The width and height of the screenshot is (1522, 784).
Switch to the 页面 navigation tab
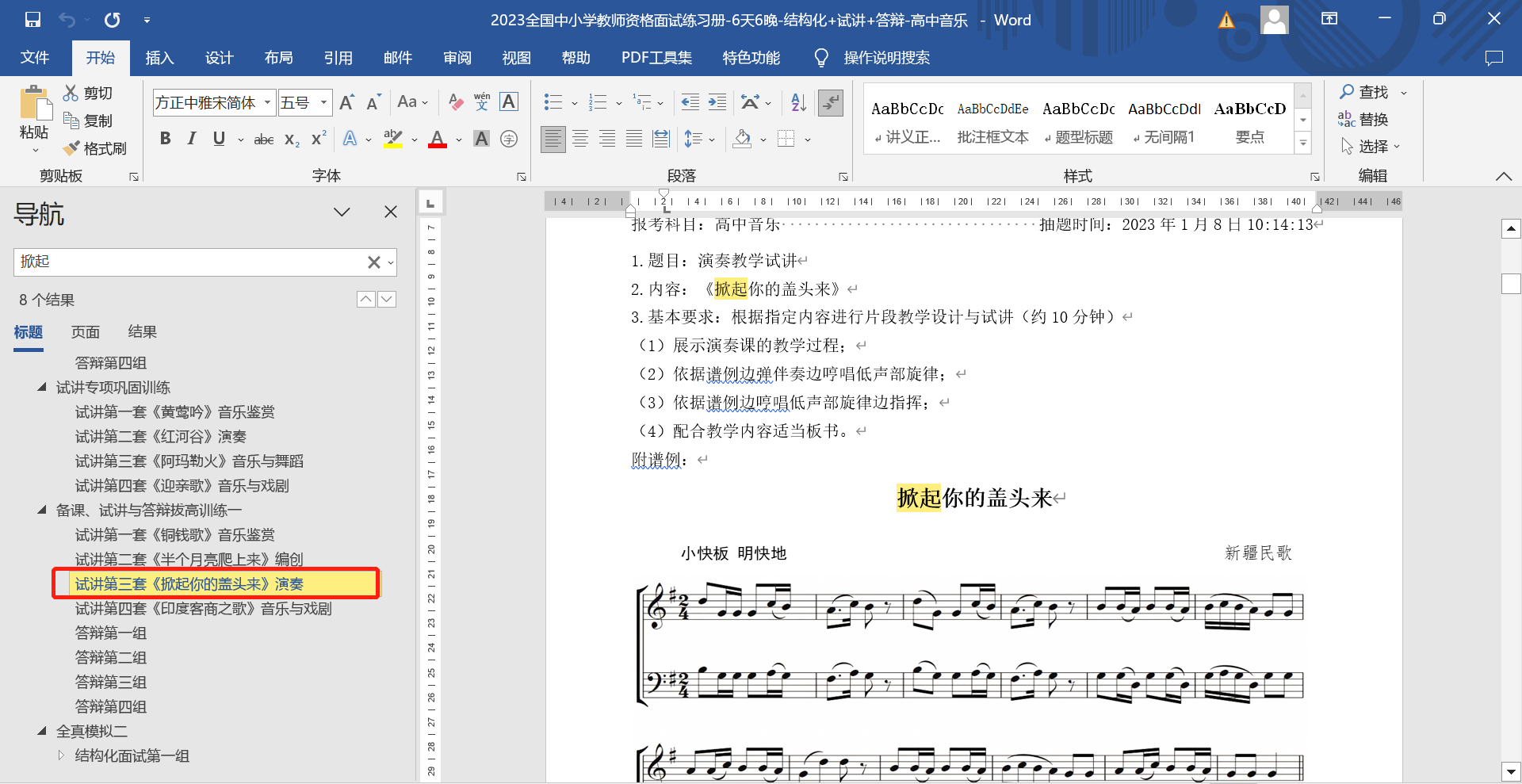(86, 332)
